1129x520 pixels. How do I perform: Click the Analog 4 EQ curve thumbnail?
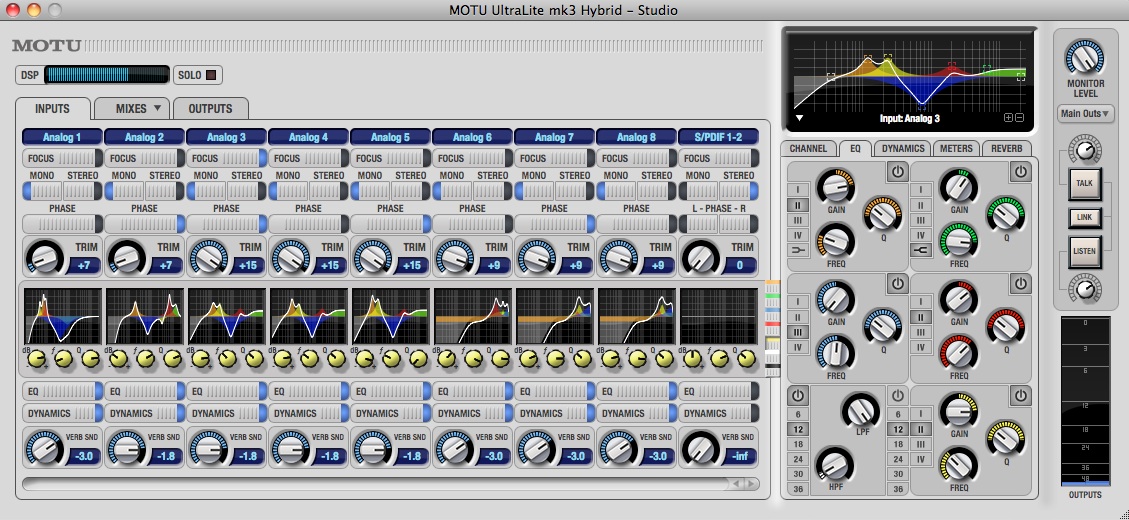coord(310,316)
